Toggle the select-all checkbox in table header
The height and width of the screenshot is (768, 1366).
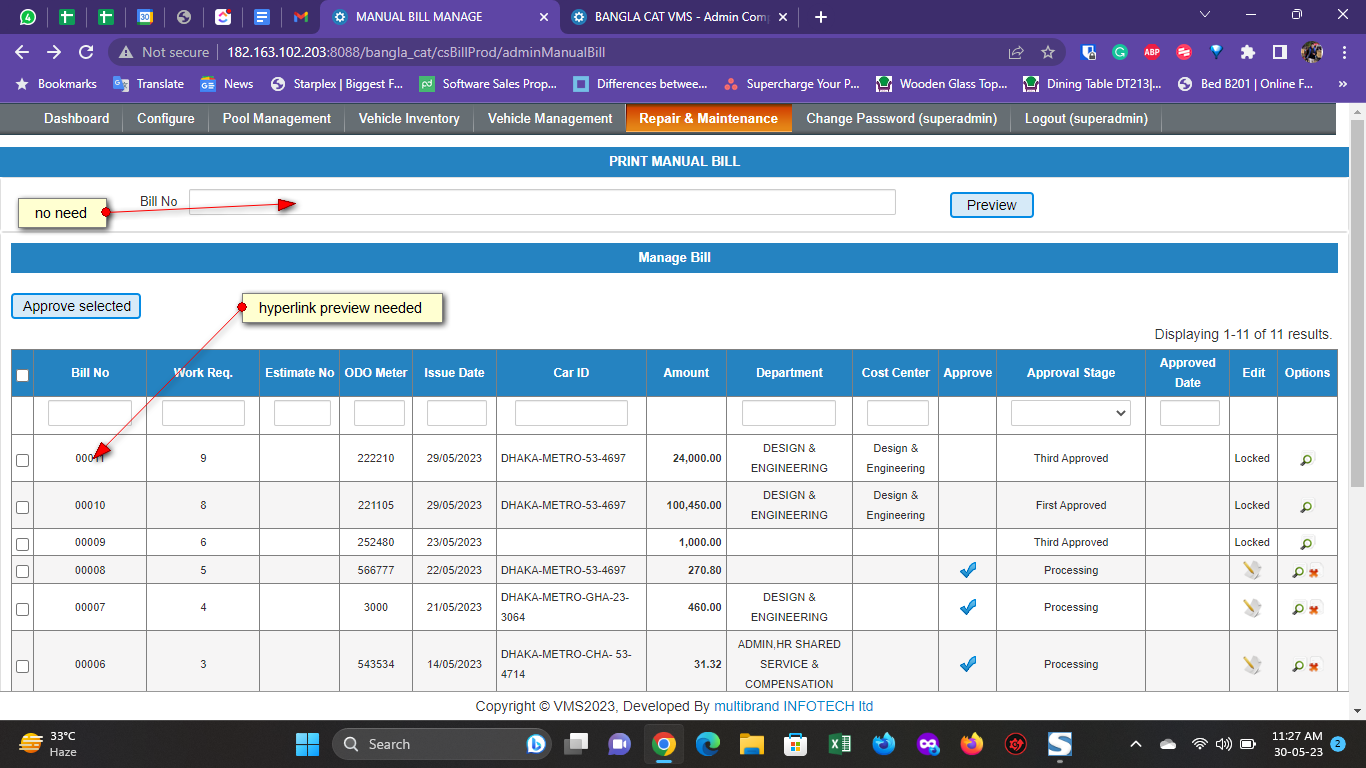22,375
